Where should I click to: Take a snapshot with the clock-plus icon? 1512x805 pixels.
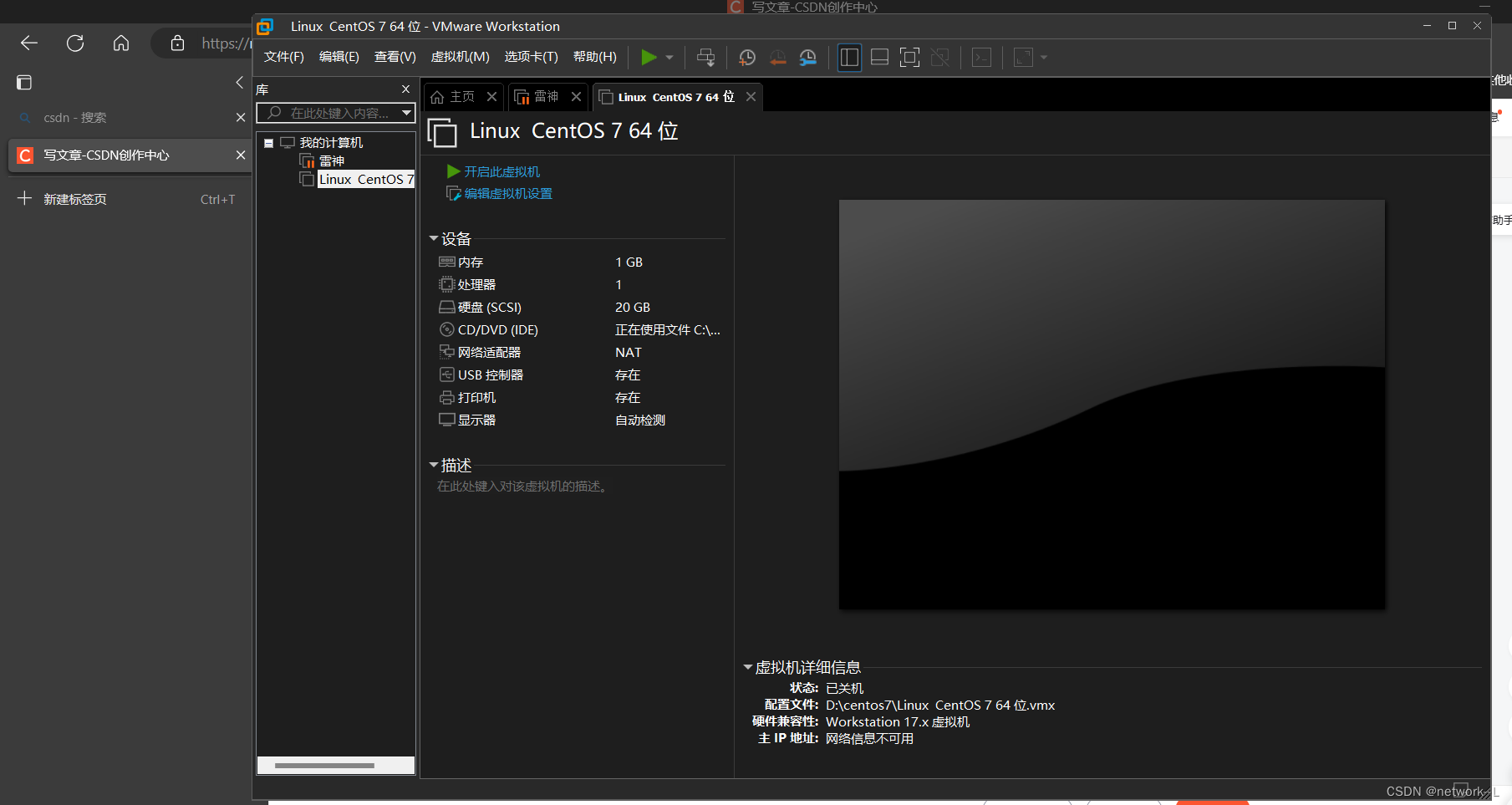point(746,57)
